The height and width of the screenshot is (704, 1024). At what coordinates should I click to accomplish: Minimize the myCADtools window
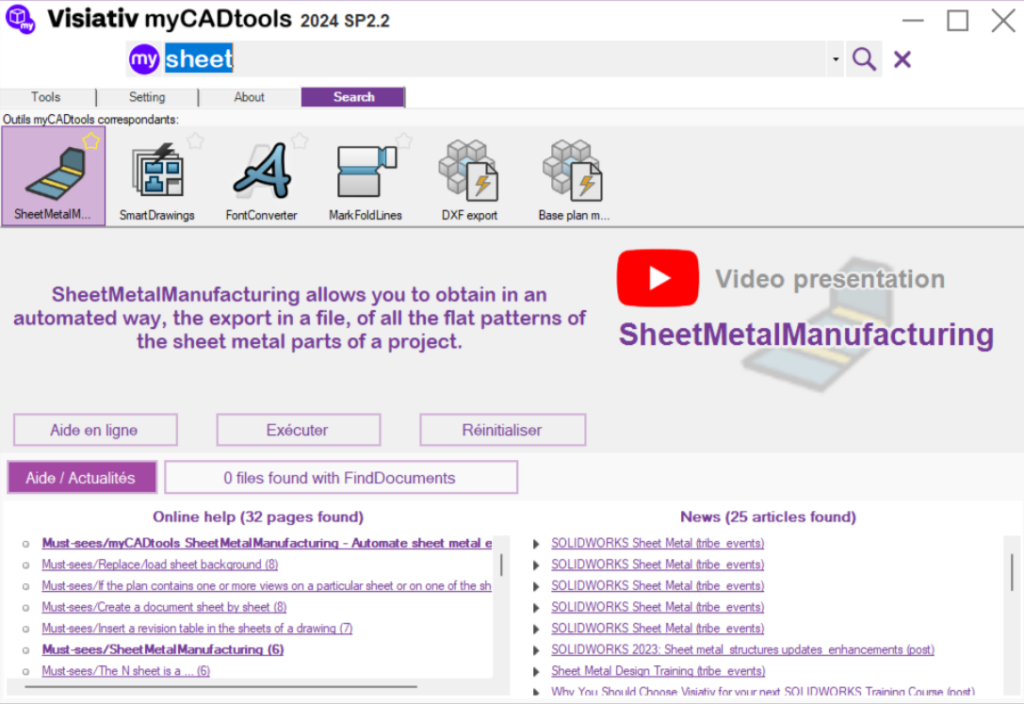tap(912, 20)
